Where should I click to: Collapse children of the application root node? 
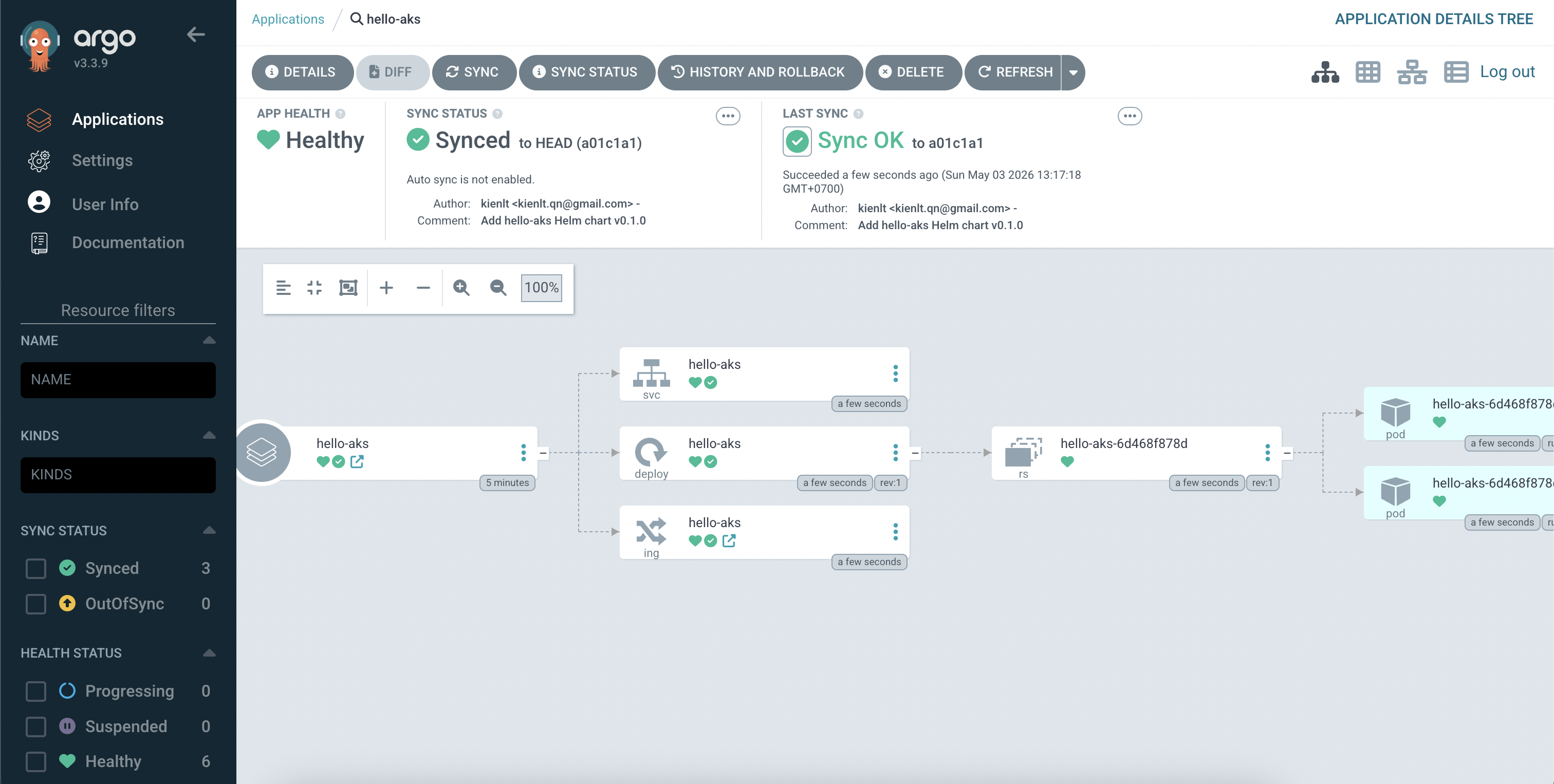(543, 453)
